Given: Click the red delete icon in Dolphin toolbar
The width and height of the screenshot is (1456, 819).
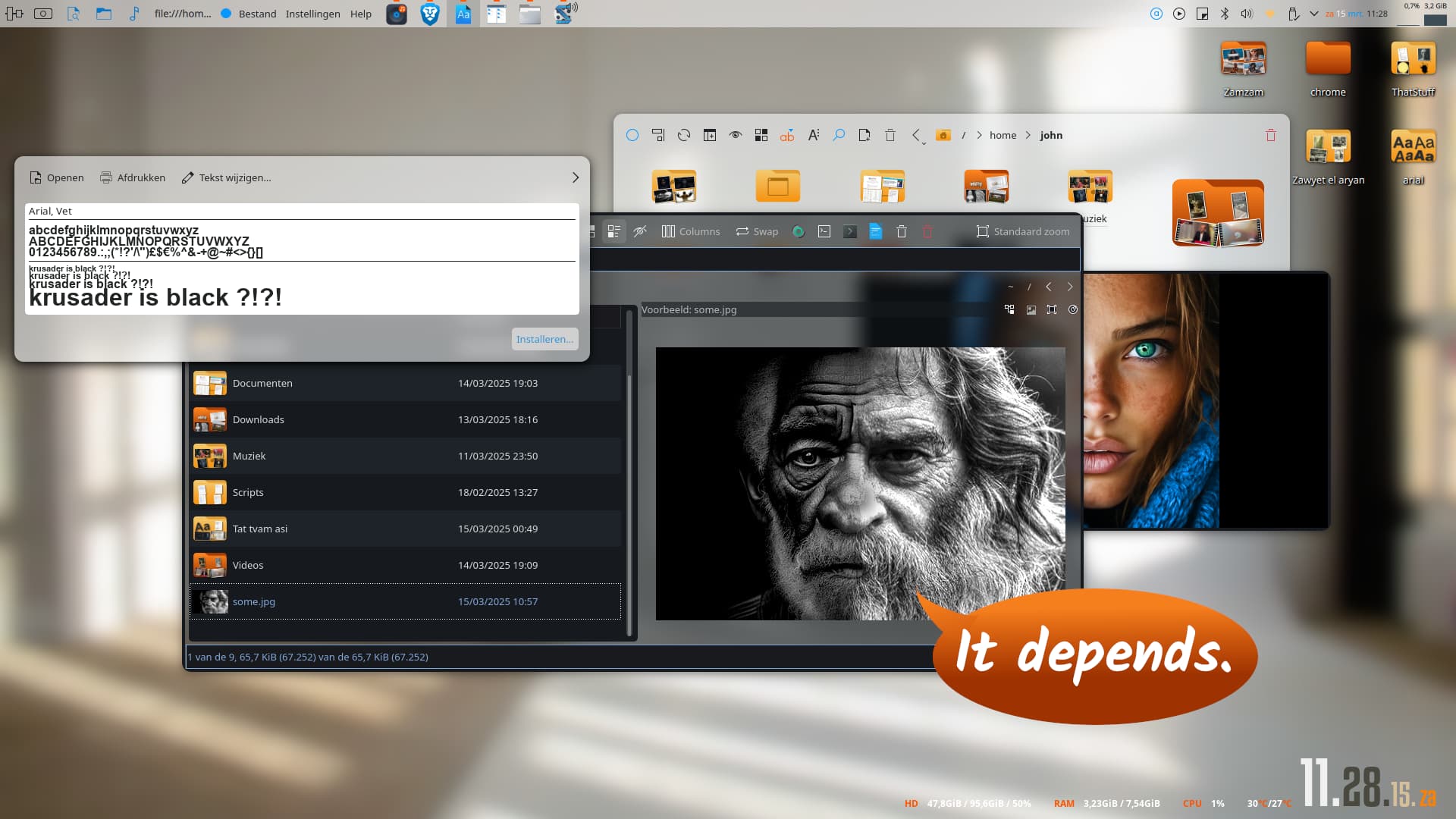Looking at the screenshot, I should coord(1271,135).
